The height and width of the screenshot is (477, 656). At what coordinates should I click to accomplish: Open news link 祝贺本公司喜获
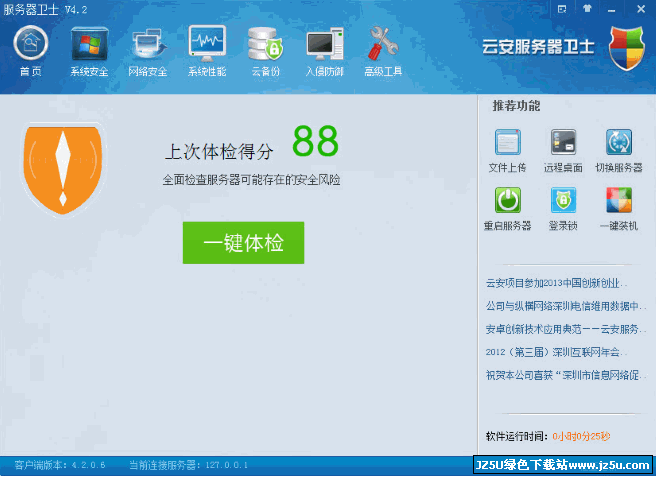tap(566, 375)
